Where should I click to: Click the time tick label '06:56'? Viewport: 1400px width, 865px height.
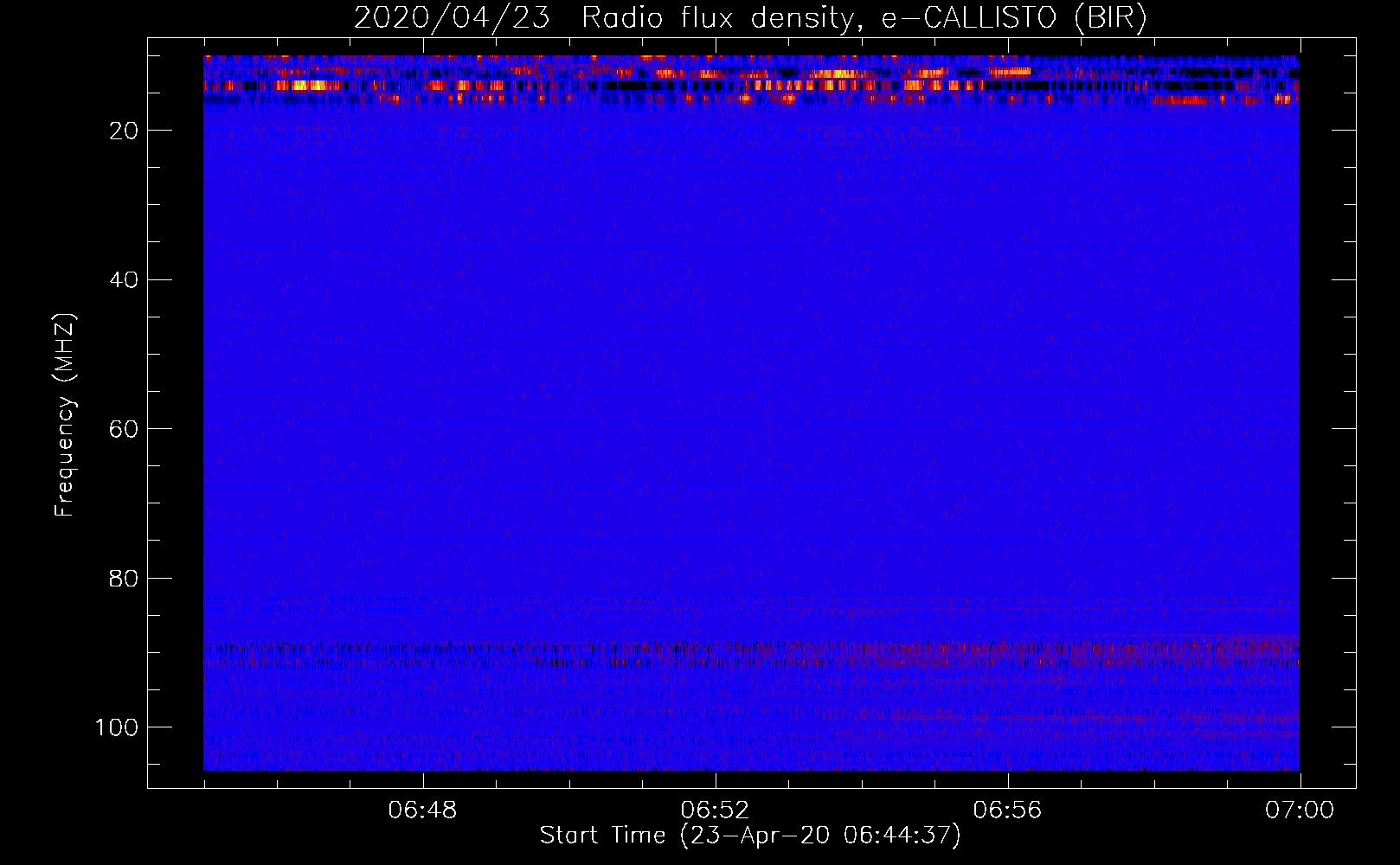(x=1007, y=811)
